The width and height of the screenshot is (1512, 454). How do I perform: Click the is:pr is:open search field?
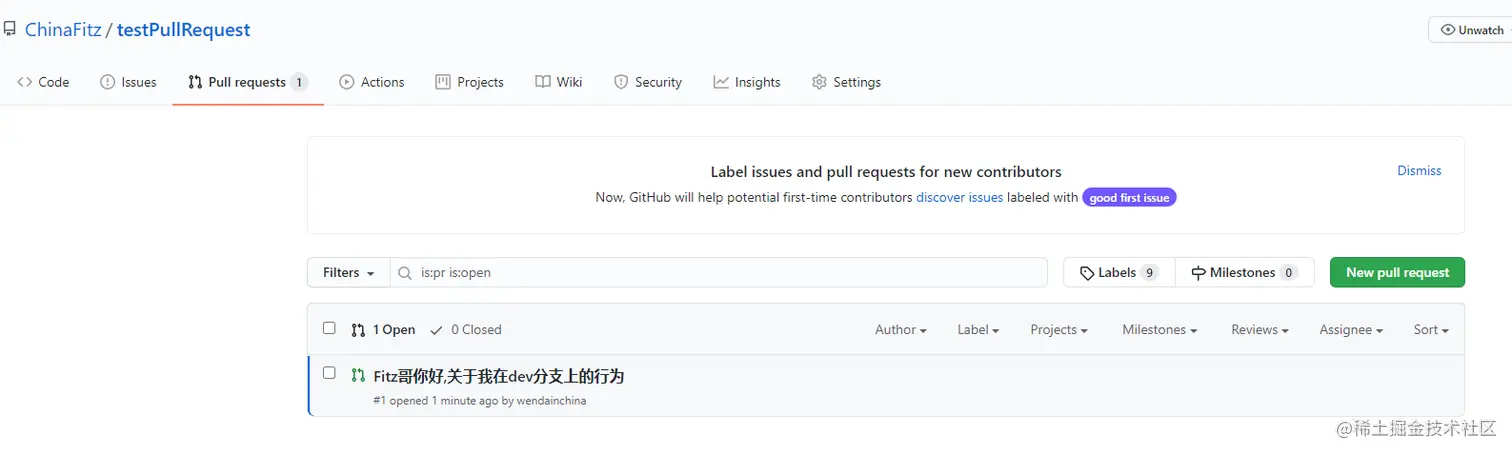pos(718,272)
